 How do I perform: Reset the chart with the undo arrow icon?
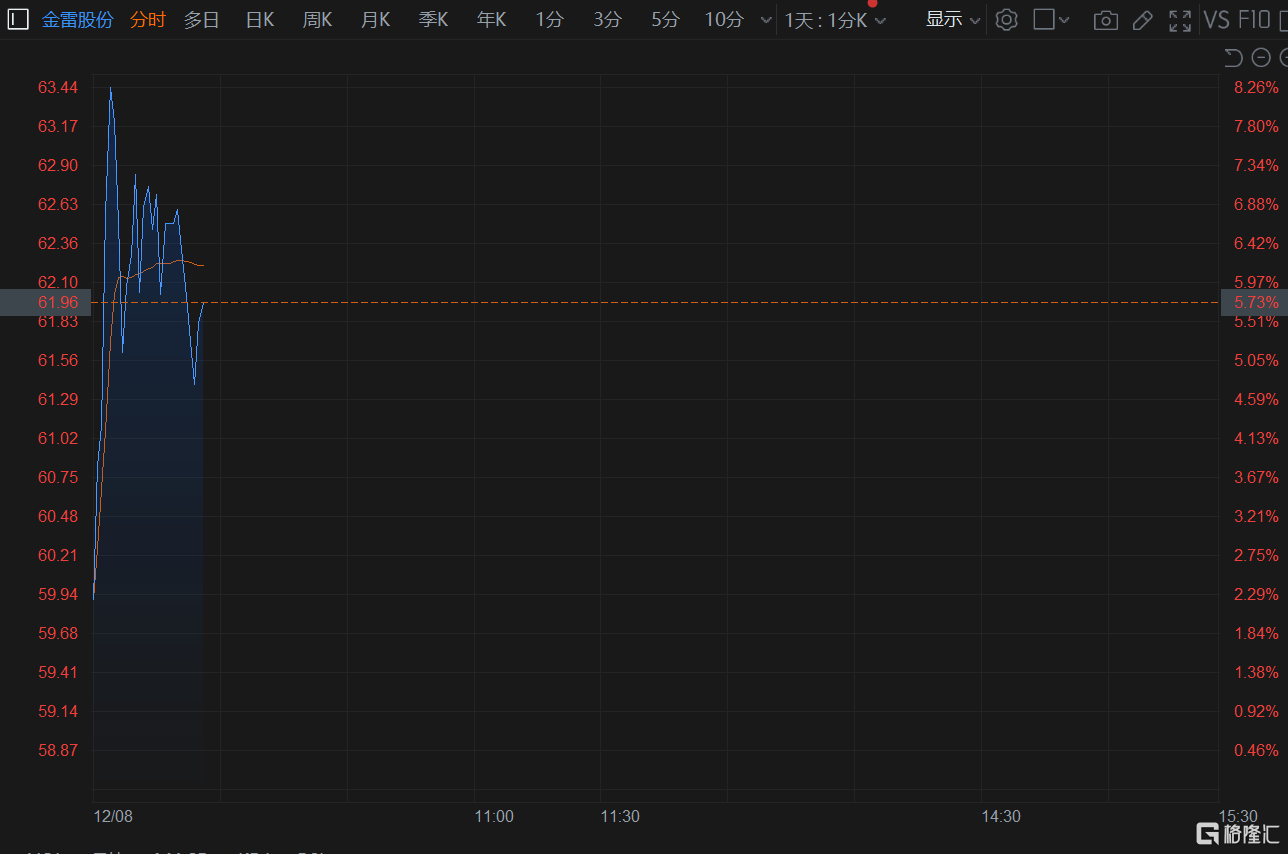(x=1233, y=58)
